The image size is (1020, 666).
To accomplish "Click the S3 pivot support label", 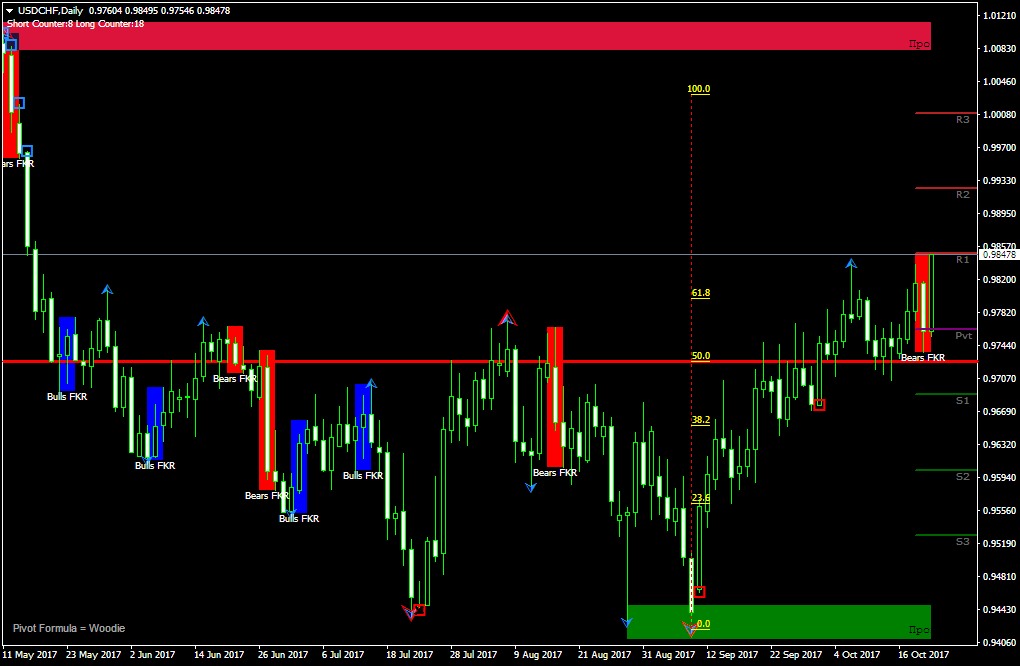I will tap(963, 542).
